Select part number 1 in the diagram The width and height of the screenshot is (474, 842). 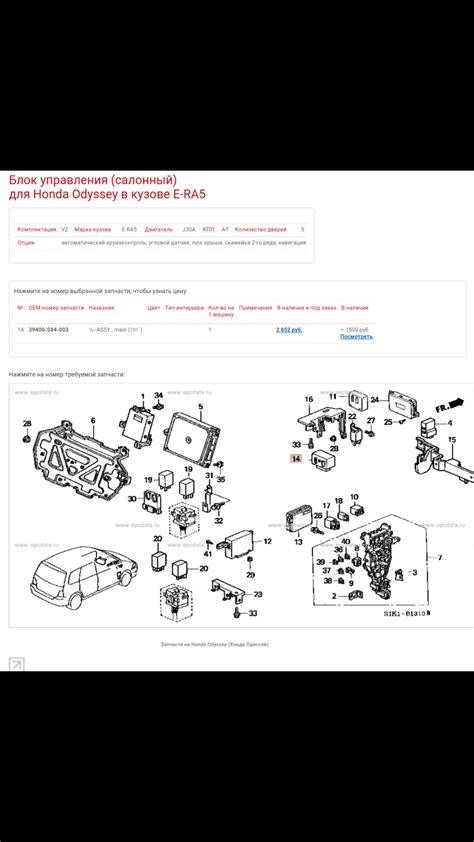[x=143, y=396]
